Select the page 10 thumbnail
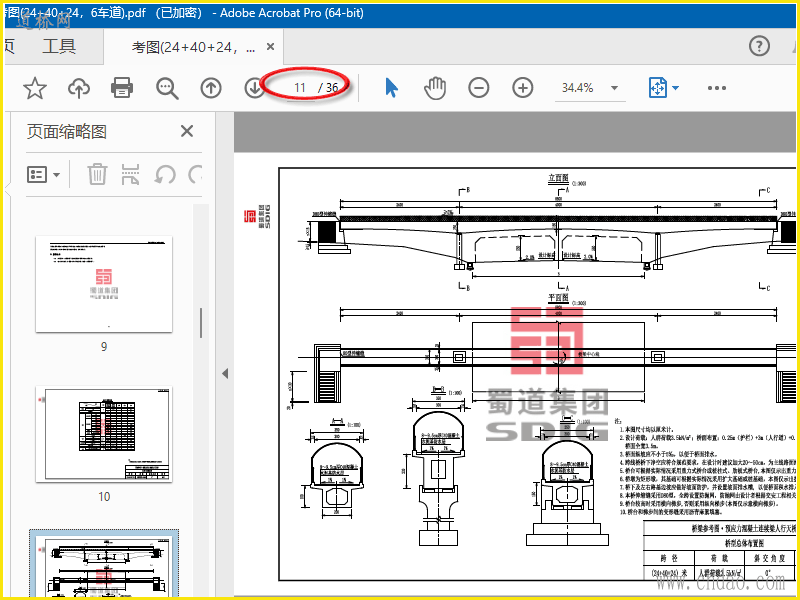 coord(104,434)
